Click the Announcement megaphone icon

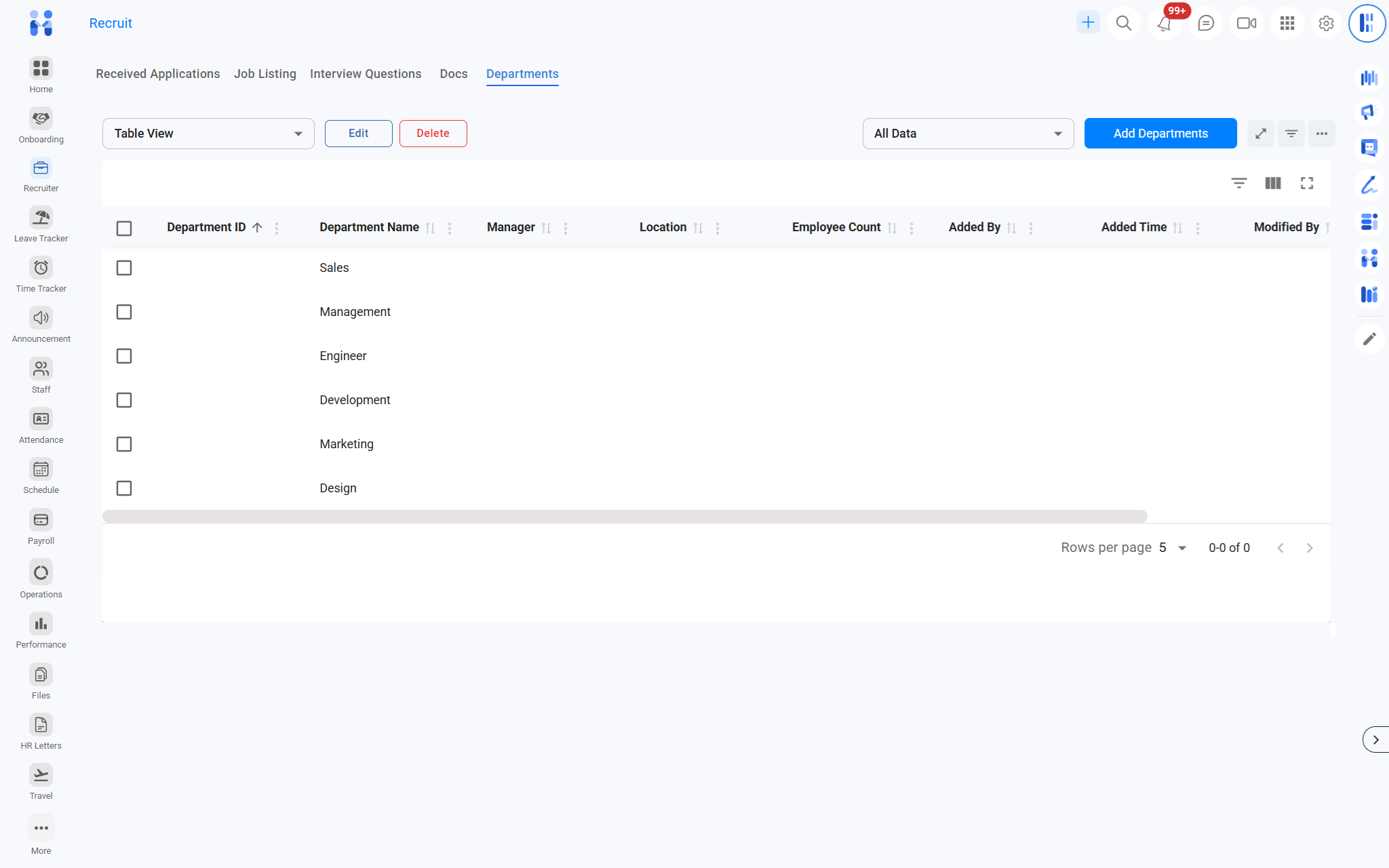coord(41,318)
